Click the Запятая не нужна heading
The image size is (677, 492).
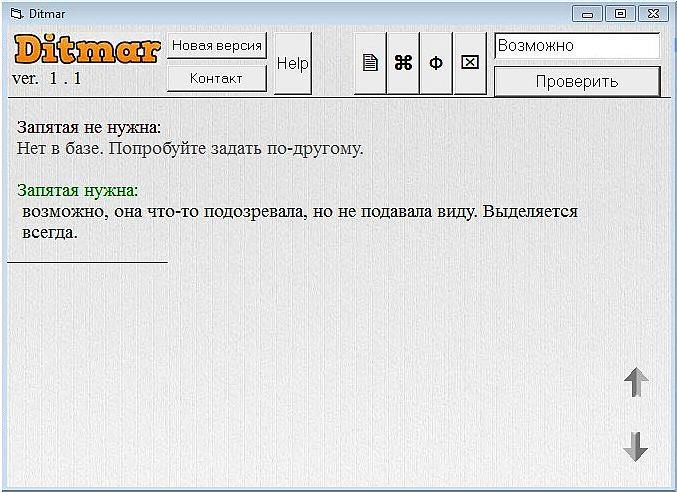(x=89, y=128)
